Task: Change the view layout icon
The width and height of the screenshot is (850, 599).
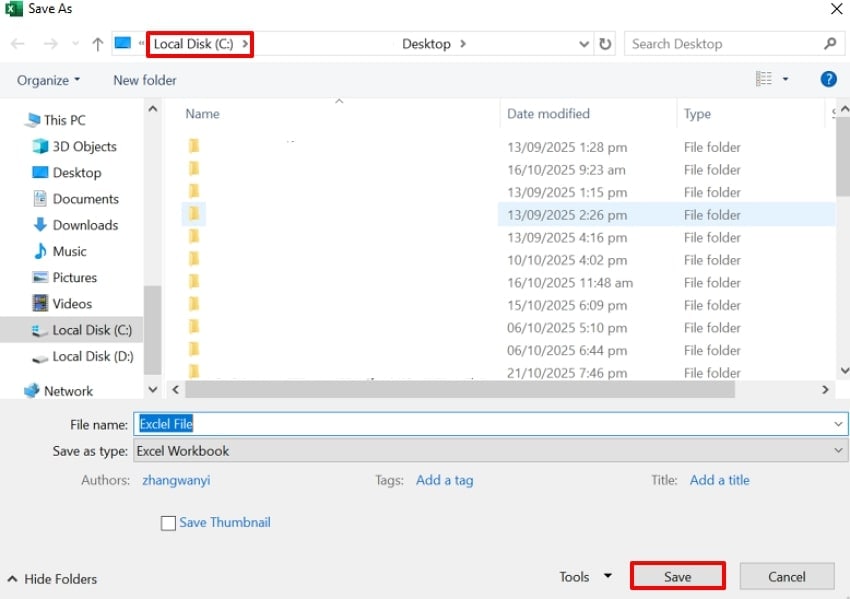Action: tap(763, 79)
